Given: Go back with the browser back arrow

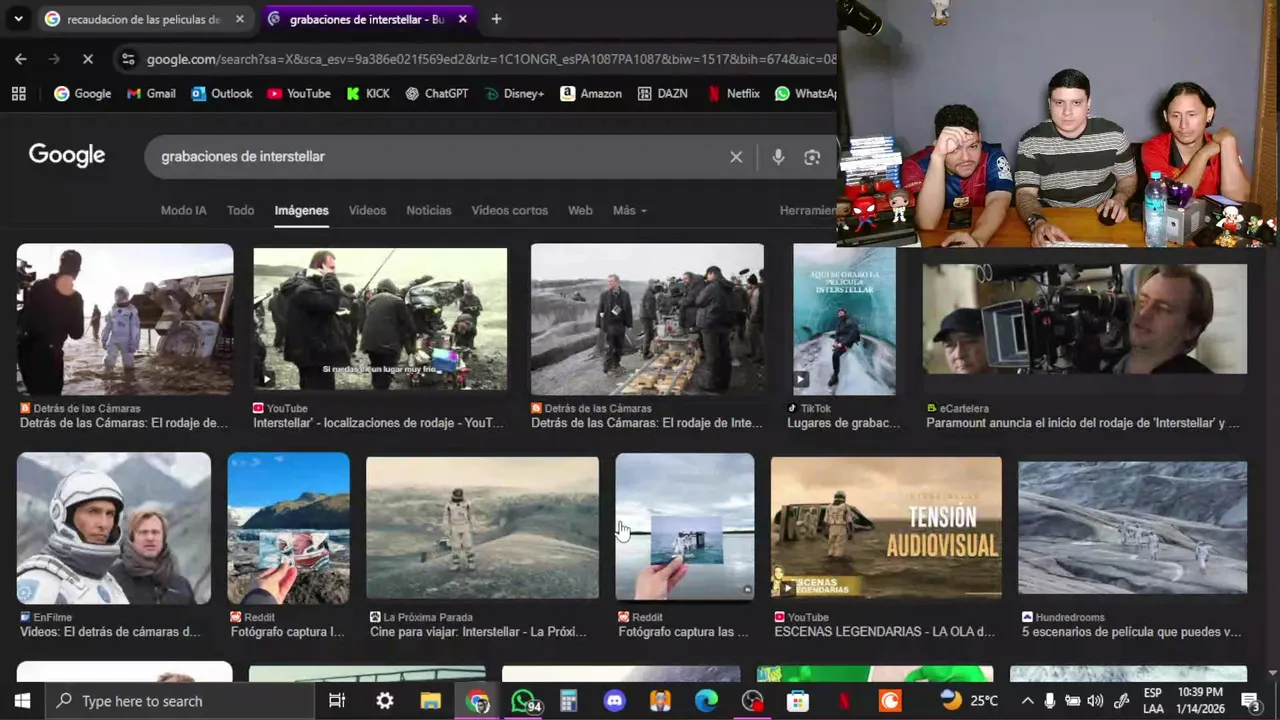Looking at the screenshot, I should click(21, 59).
